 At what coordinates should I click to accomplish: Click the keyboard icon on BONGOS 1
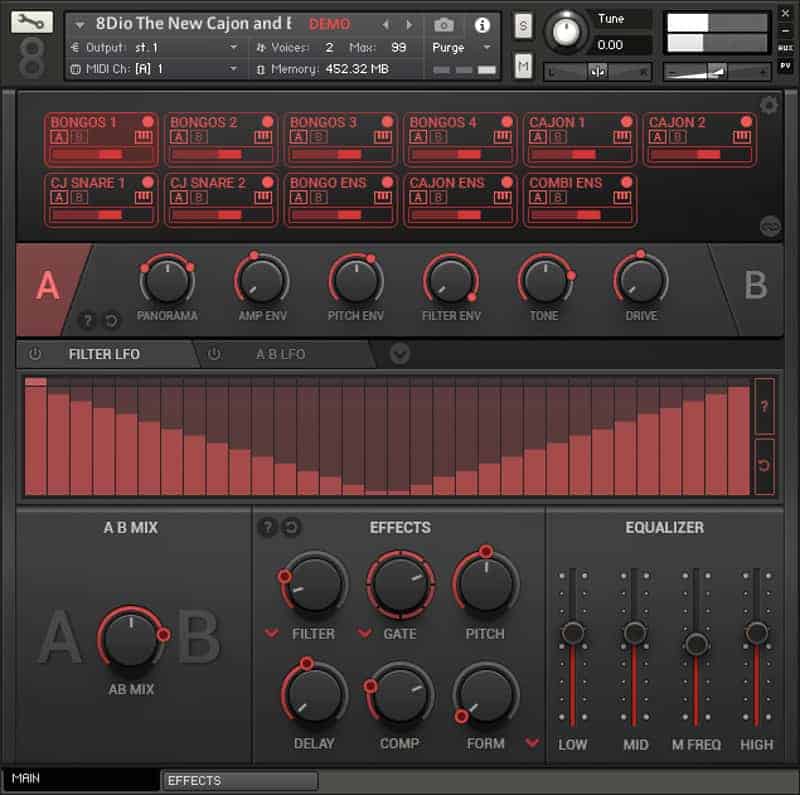tap(143, 137)
